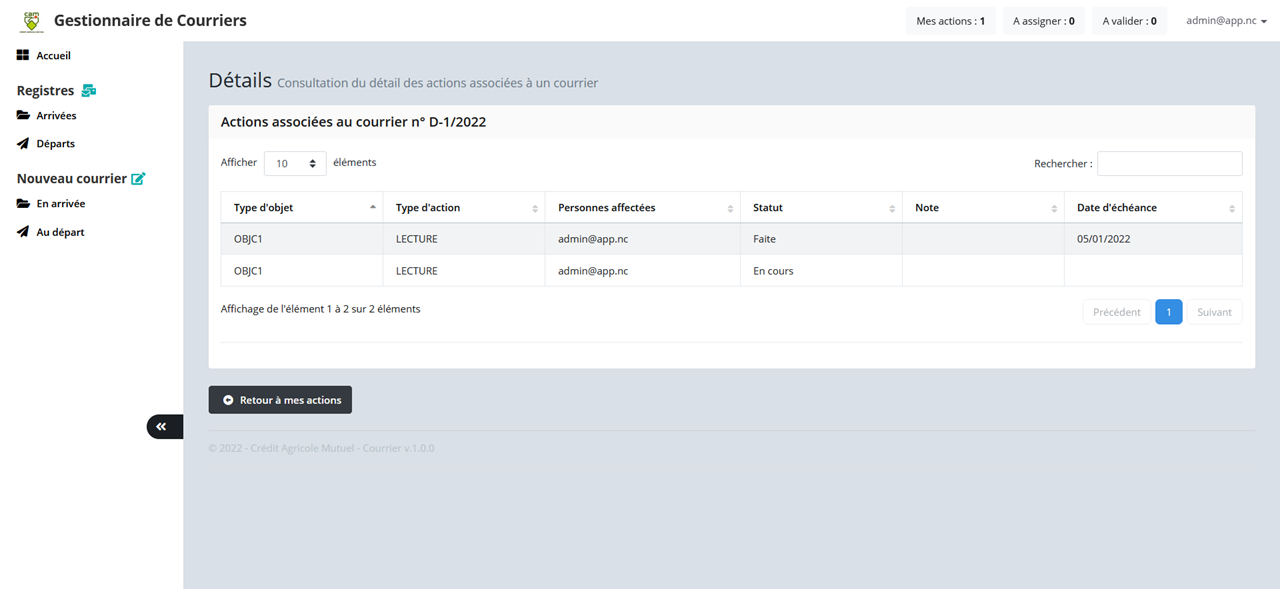Select page 1 in pagination
The image size is (1280, 589).
click(1168, 312)
